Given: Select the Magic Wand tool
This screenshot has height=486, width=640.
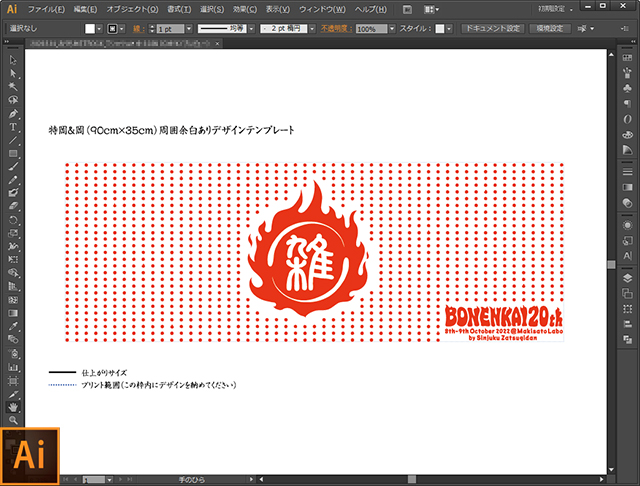Looking at the screenshot, I should (13, 87).
